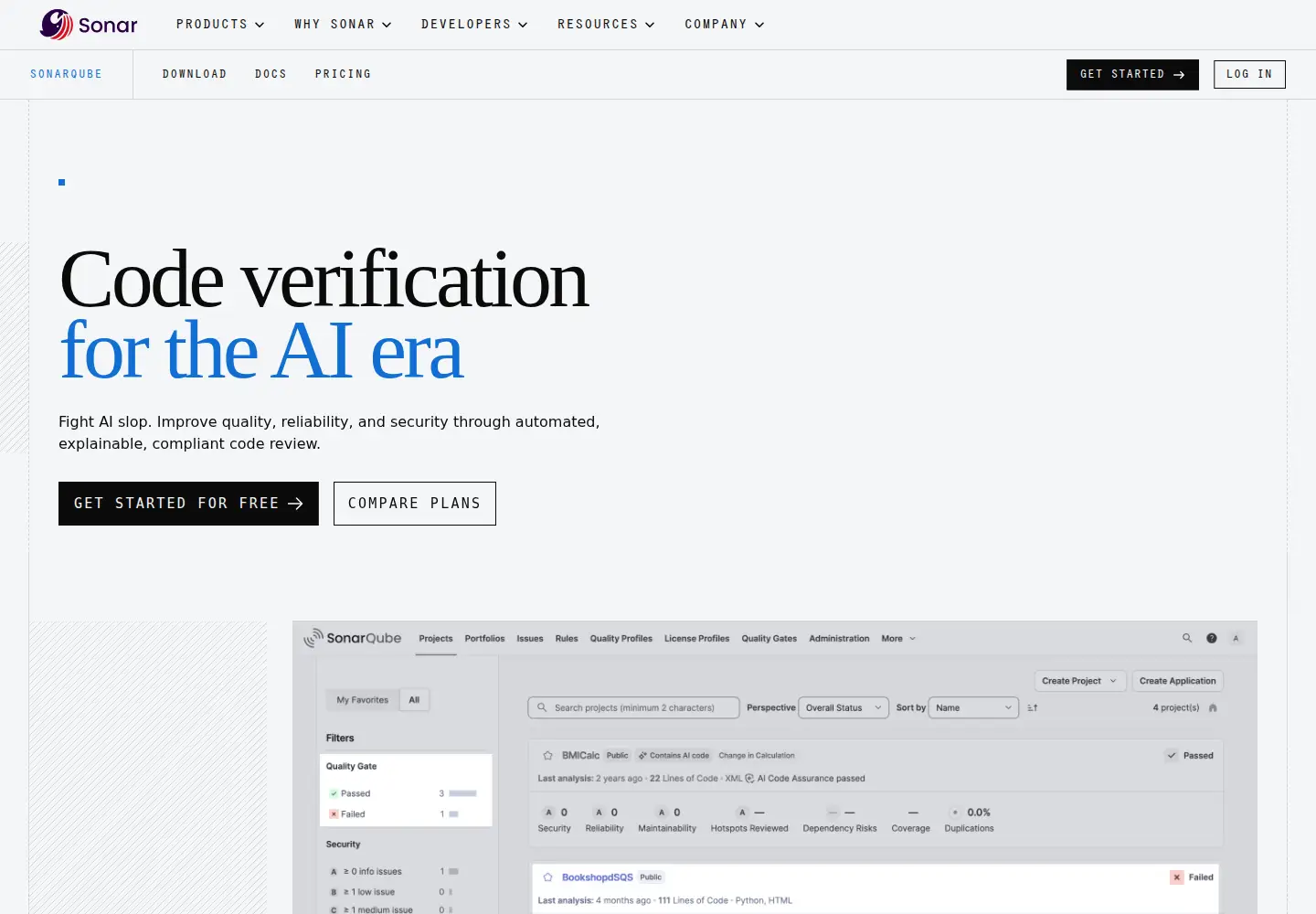Select the Passed quality gate filter
Screen dimensions: 1316x914
(403, 793)
